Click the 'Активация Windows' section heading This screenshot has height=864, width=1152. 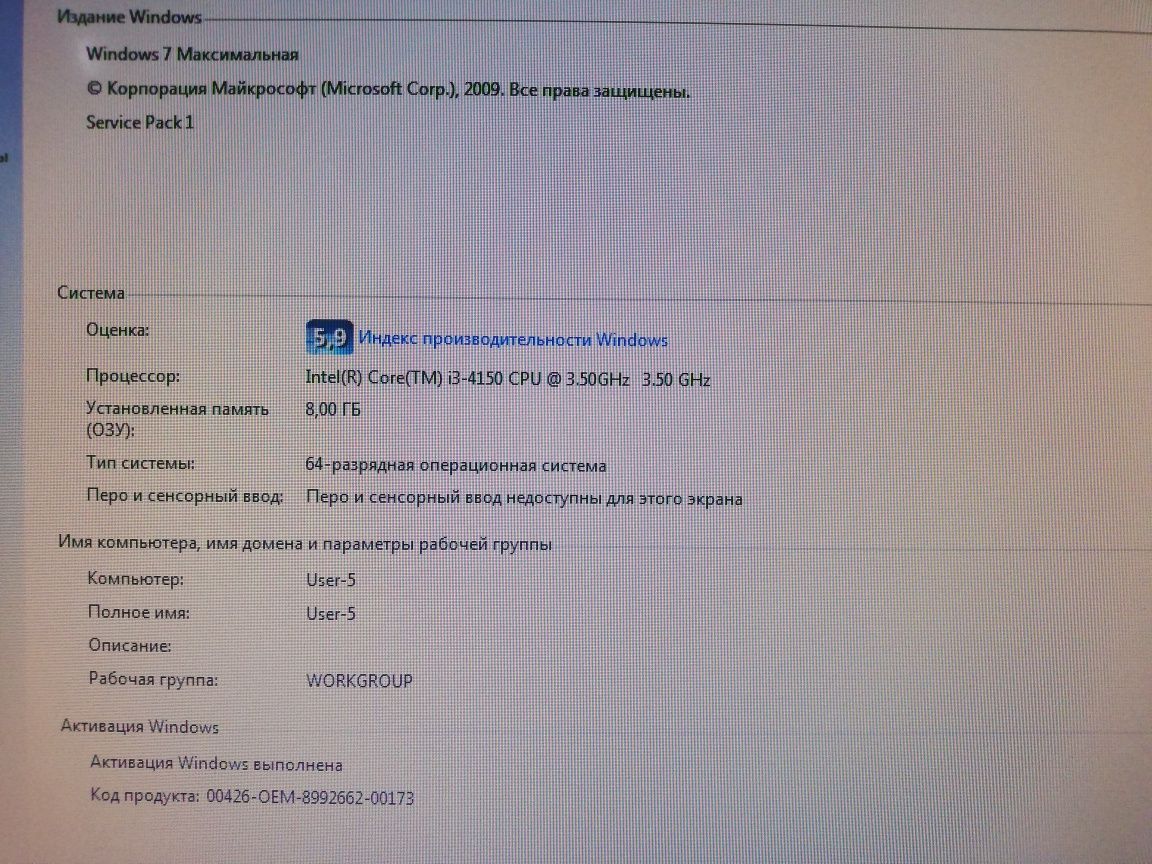140,727
